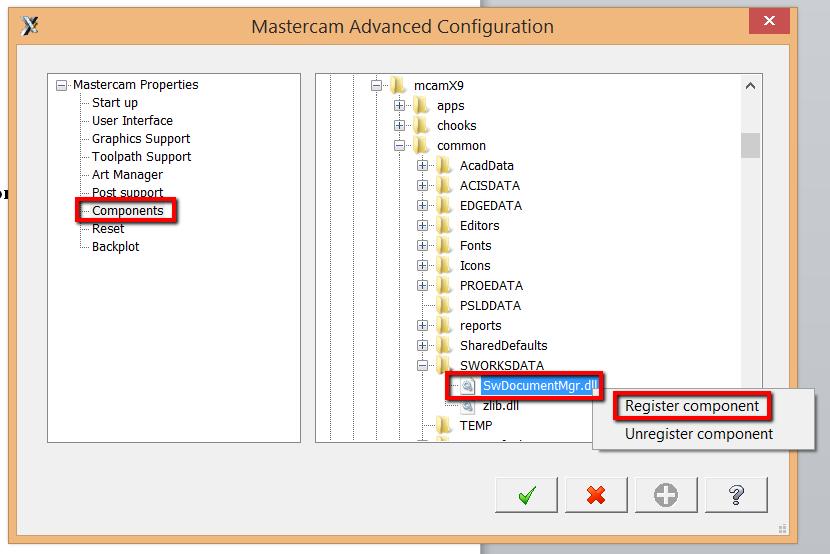830x554 pixels.
Task: Select the Art Manager item
Action: (127, 175)
